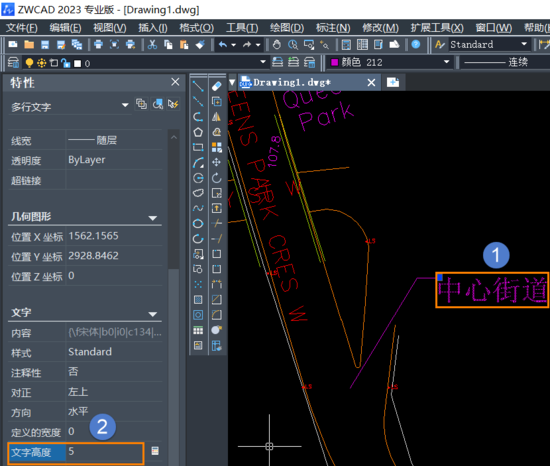The image size is (550, 466).
Task: Select the Chamfer tool
Action: 217,299
